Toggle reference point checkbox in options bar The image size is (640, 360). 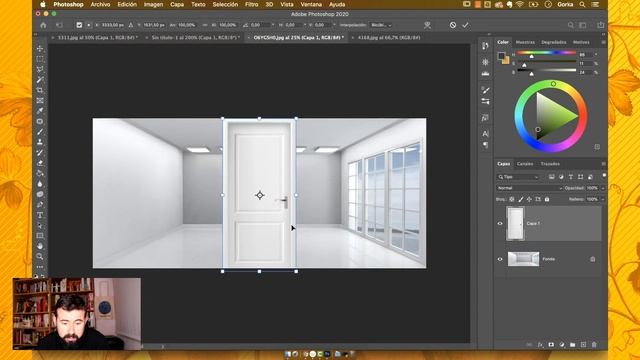click(79, 25)
